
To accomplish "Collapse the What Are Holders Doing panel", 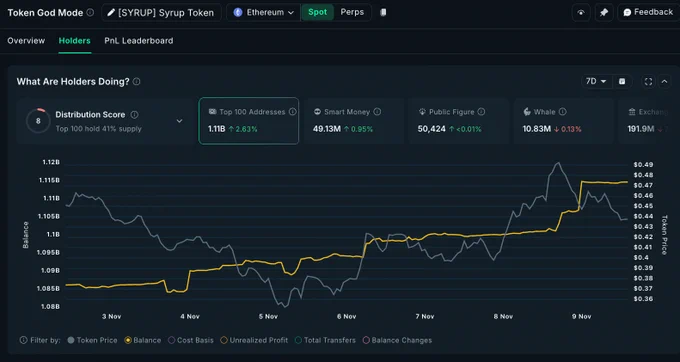I will click(664, 82).
